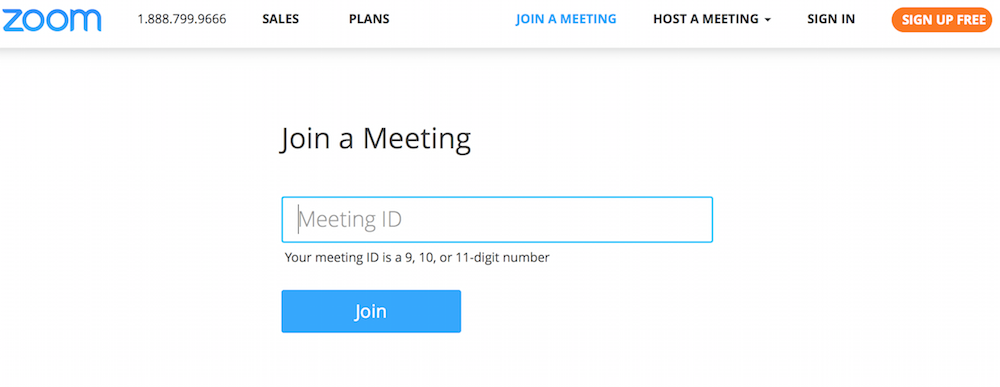This screenshot has width=1000, height=387.
Task: Click the blue Join button
Action: pyautogui.click(x=371, y=311)
